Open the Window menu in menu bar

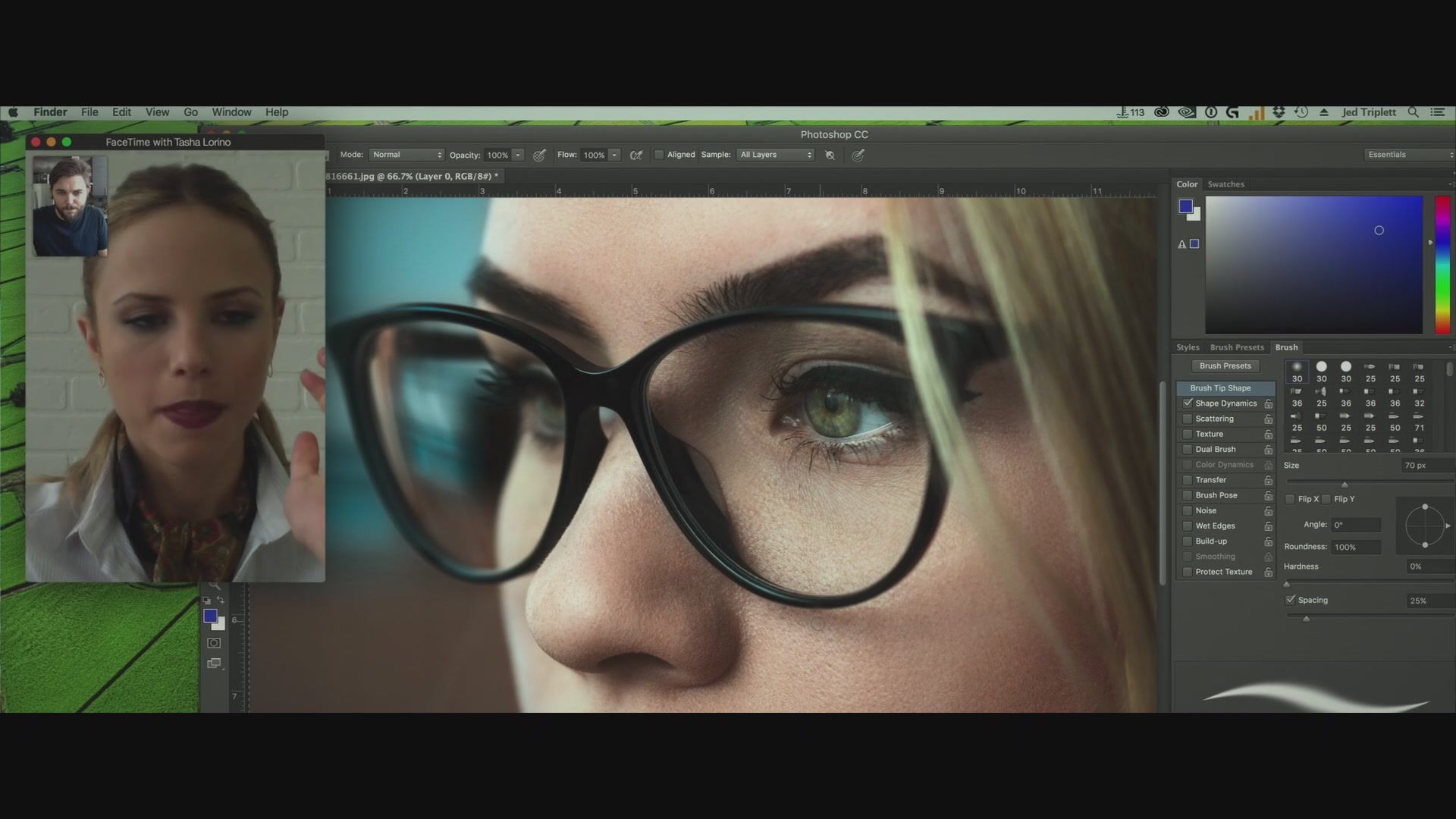(231, 112)
